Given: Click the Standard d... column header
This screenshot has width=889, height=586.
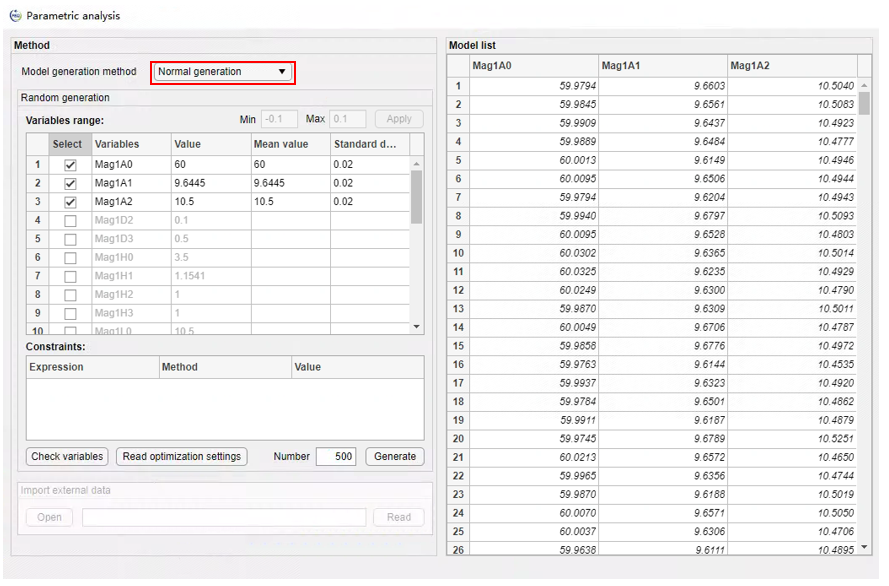Looking at the screenshot, I should pos(370,144).
